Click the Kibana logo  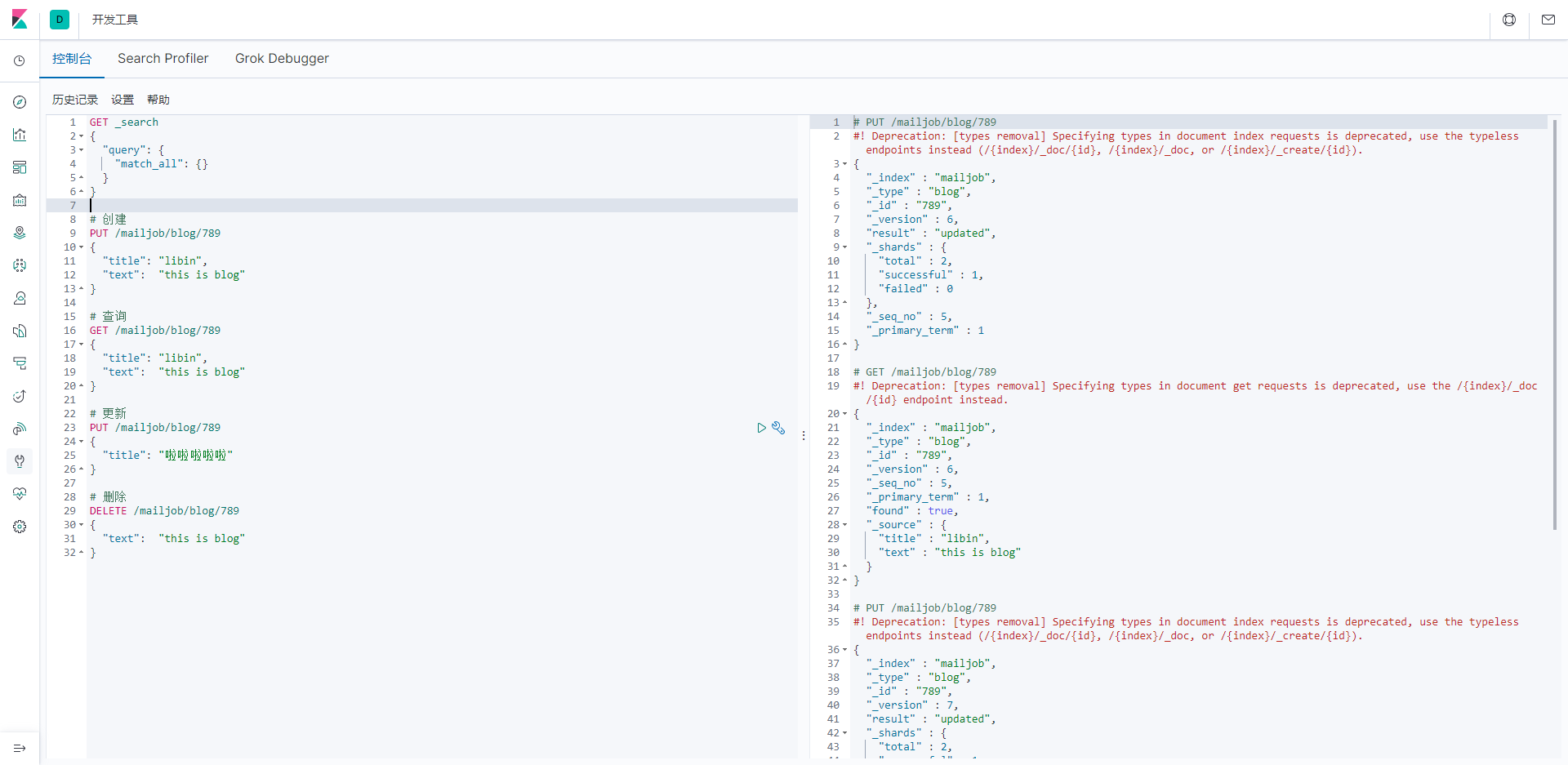coord(20,20)
